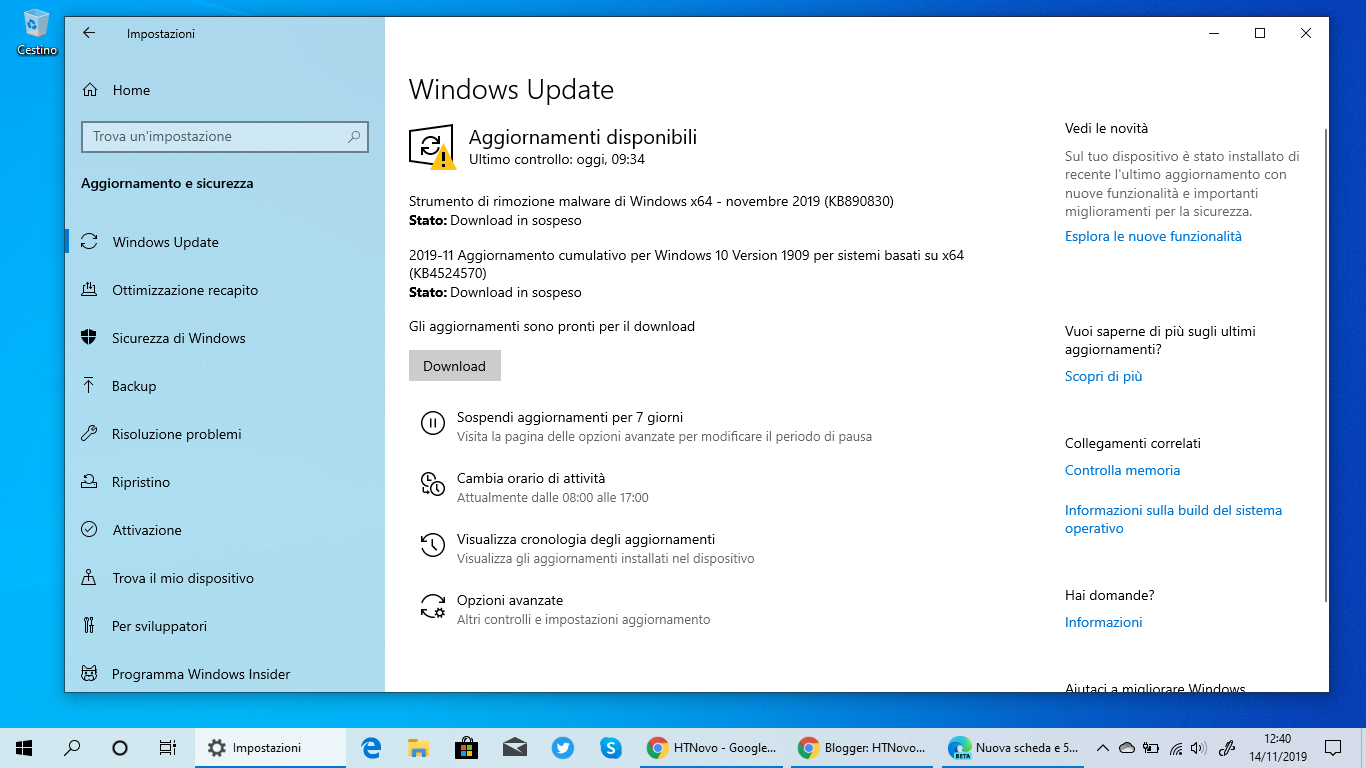This screenshot has width=1366, height=768.
Task: Click the Per sviluppatori tools icon
Action: [x=89, y=626]
